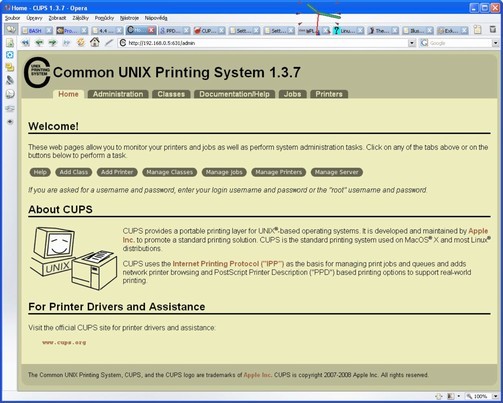Open a new tab with page icon
The height and width of the screenshot is (403, 503).
pyautogui.click(x=478, y=30)
